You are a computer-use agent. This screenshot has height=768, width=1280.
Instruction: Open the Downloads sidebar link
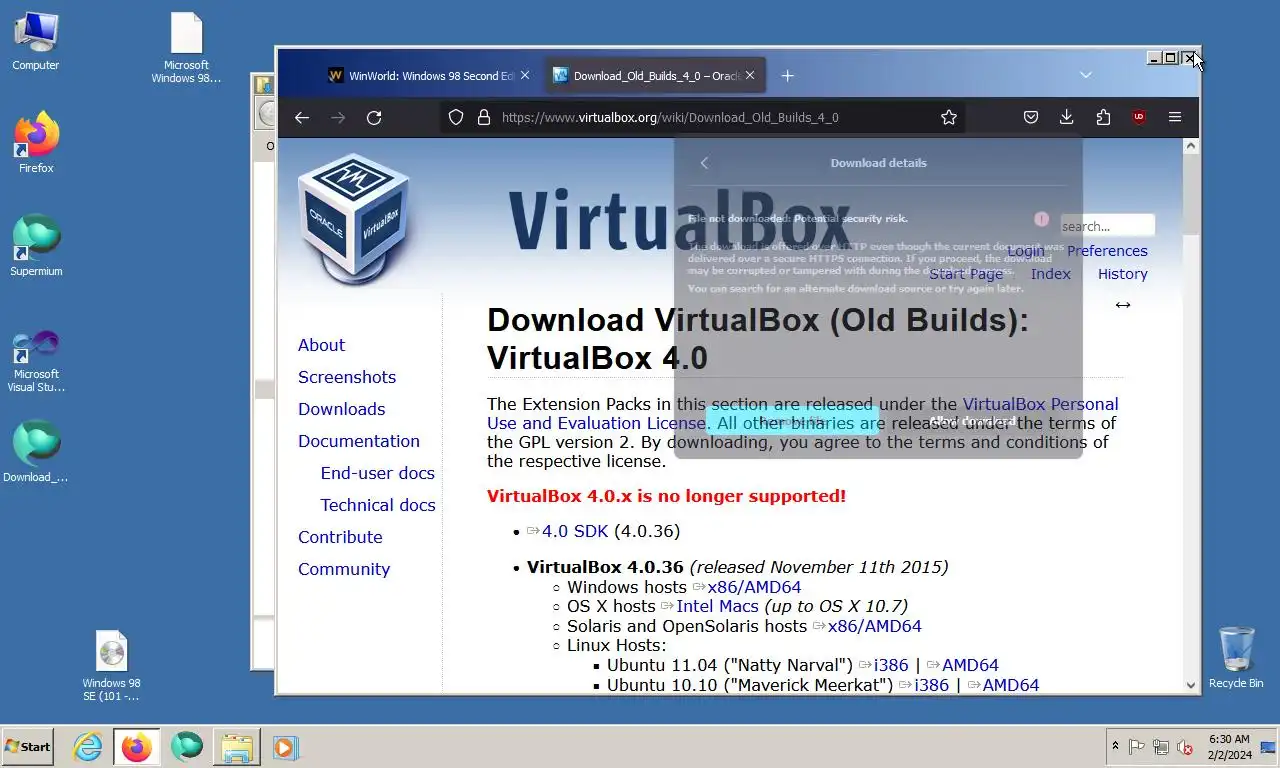click(341, 409)
